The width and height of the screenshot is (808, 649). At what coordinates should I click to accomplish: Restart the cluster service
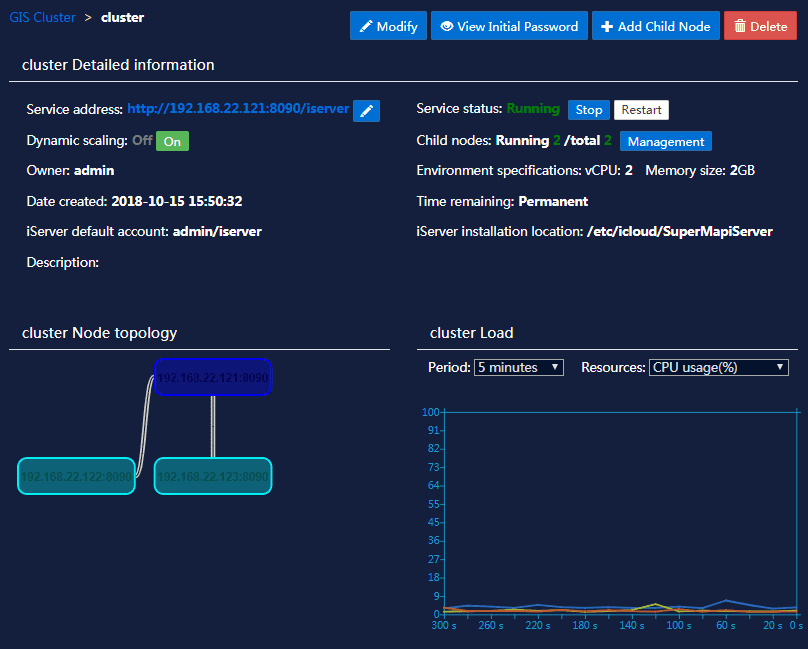641,110
